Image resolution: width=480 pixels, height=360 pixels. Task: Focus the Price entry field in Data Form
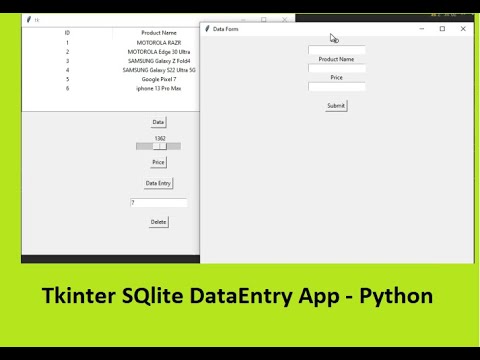[337, 87]
